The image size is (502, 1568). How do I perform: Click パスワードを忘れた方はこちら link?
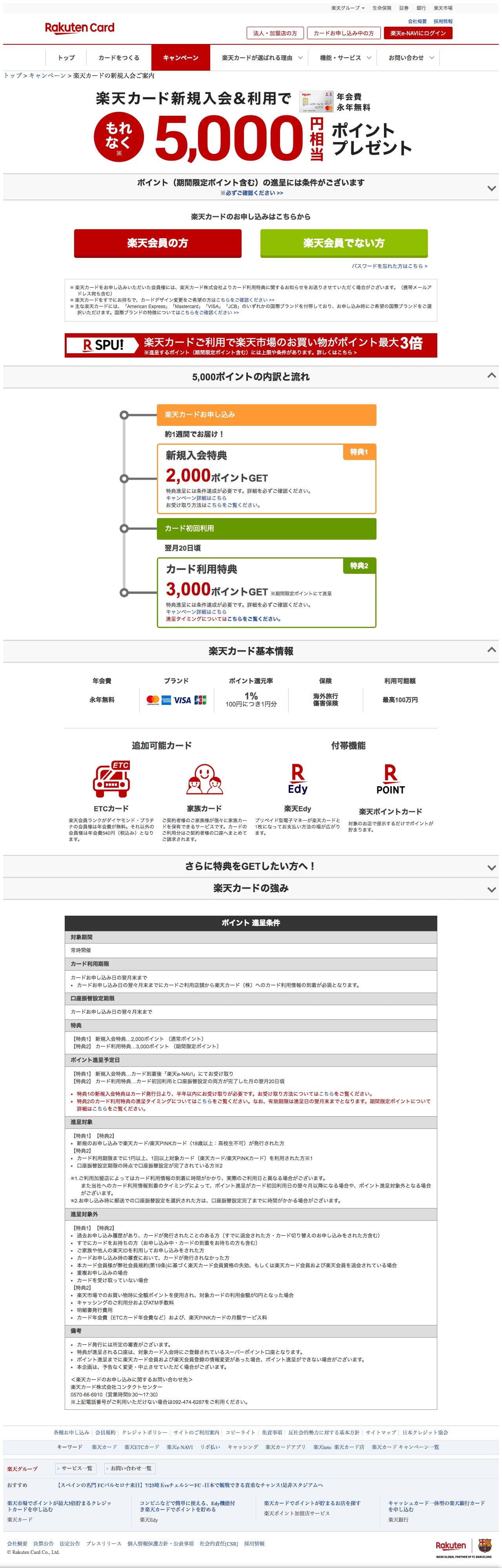coord(389,266)
